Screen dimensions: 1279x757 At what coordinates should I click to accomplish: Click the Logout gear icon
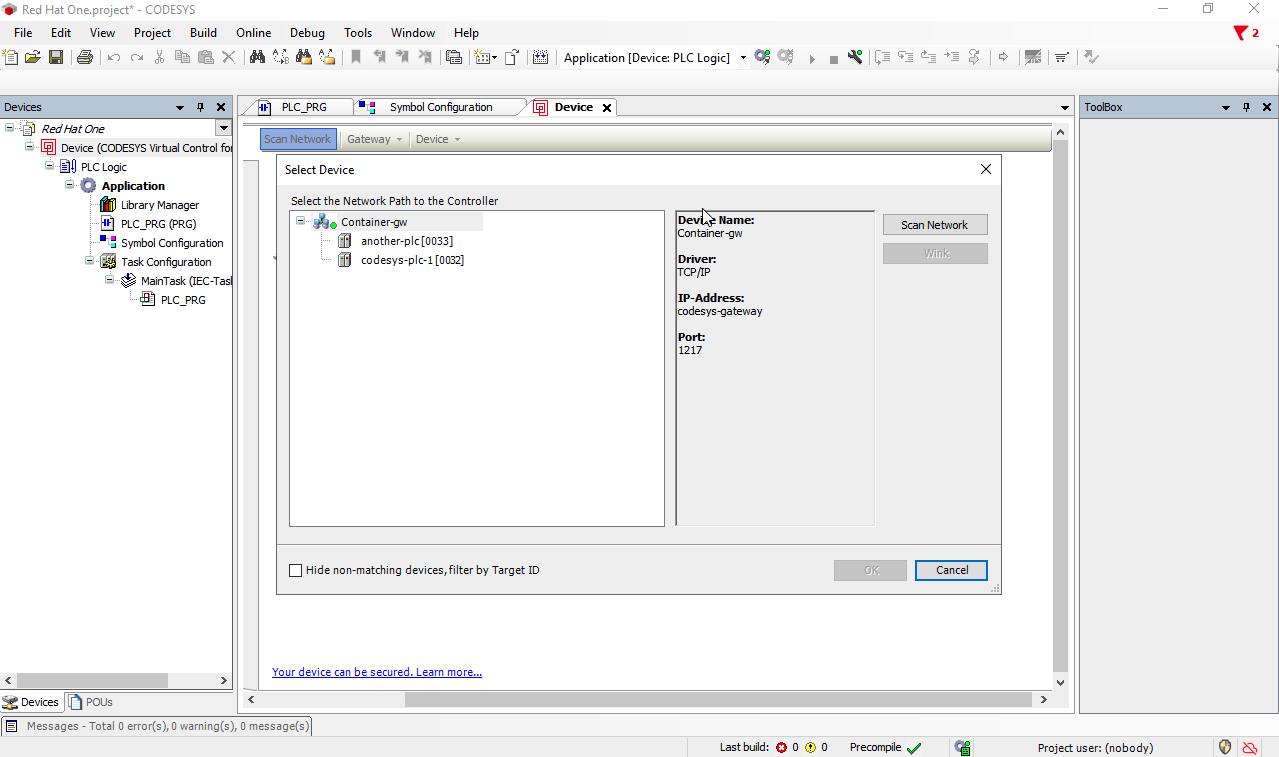pos(786,57)
